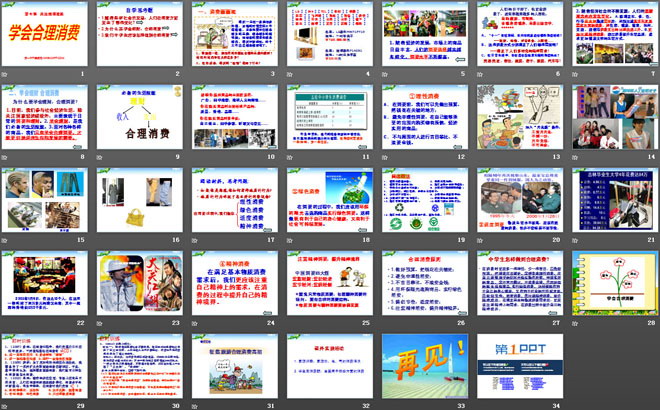Select slide 20 thumbnail with two portraits
The image size is (660, 410).
click(520, 200)
